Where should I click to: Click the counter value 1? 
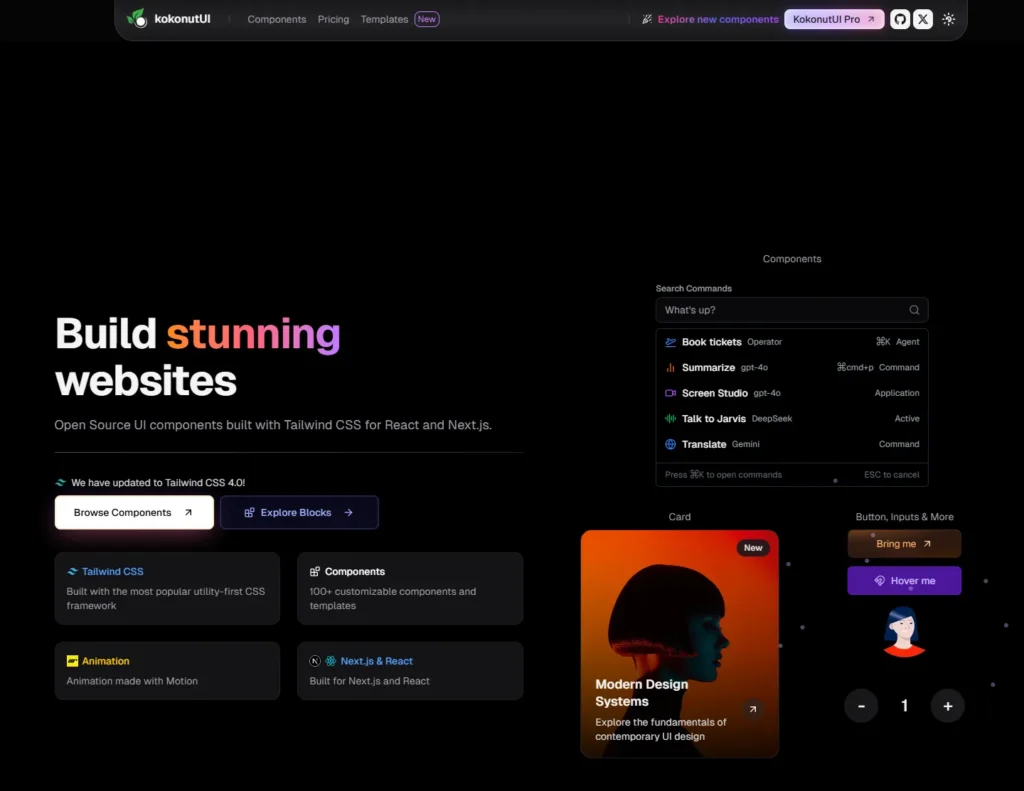pos(904,706)
